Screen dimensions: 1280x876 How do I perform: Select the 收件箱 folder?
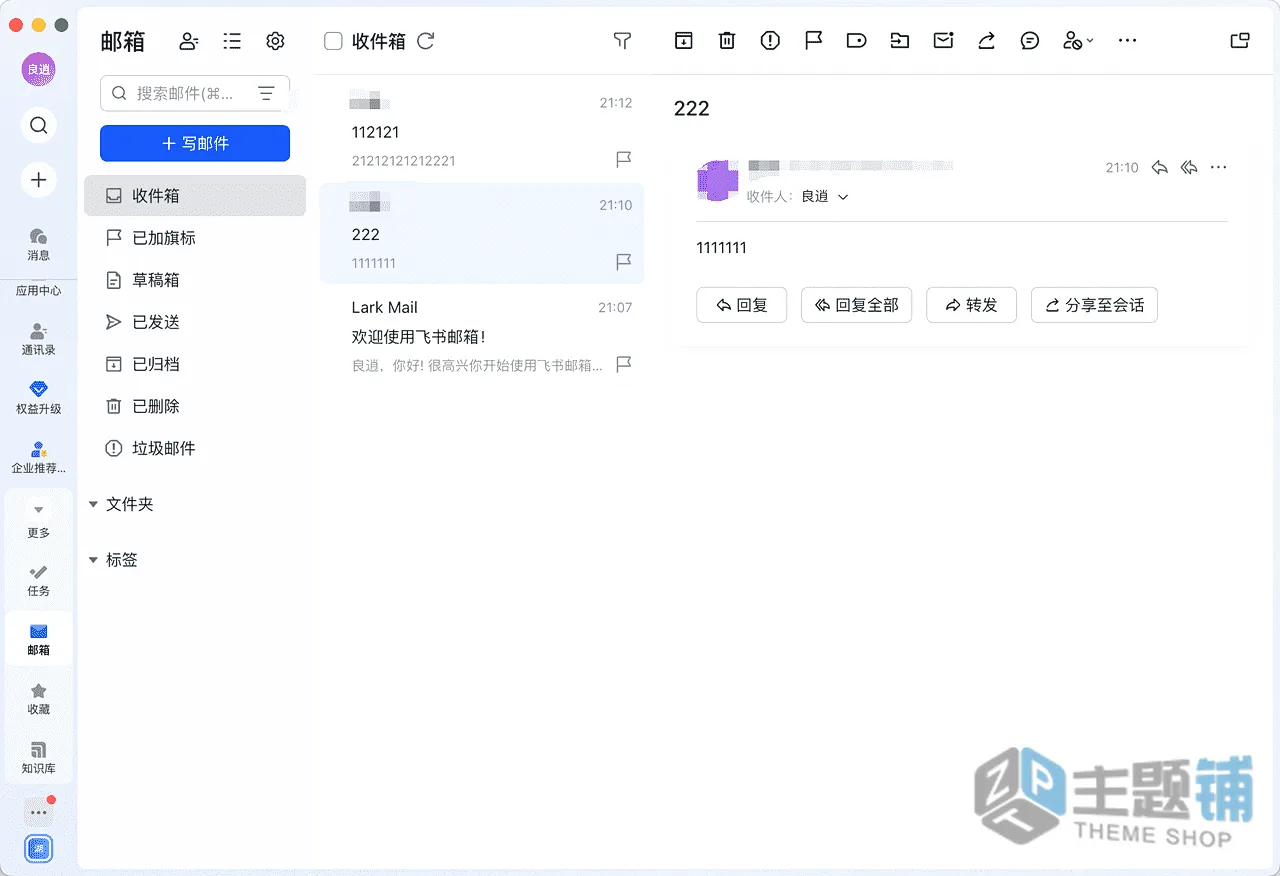click(195, 196)
